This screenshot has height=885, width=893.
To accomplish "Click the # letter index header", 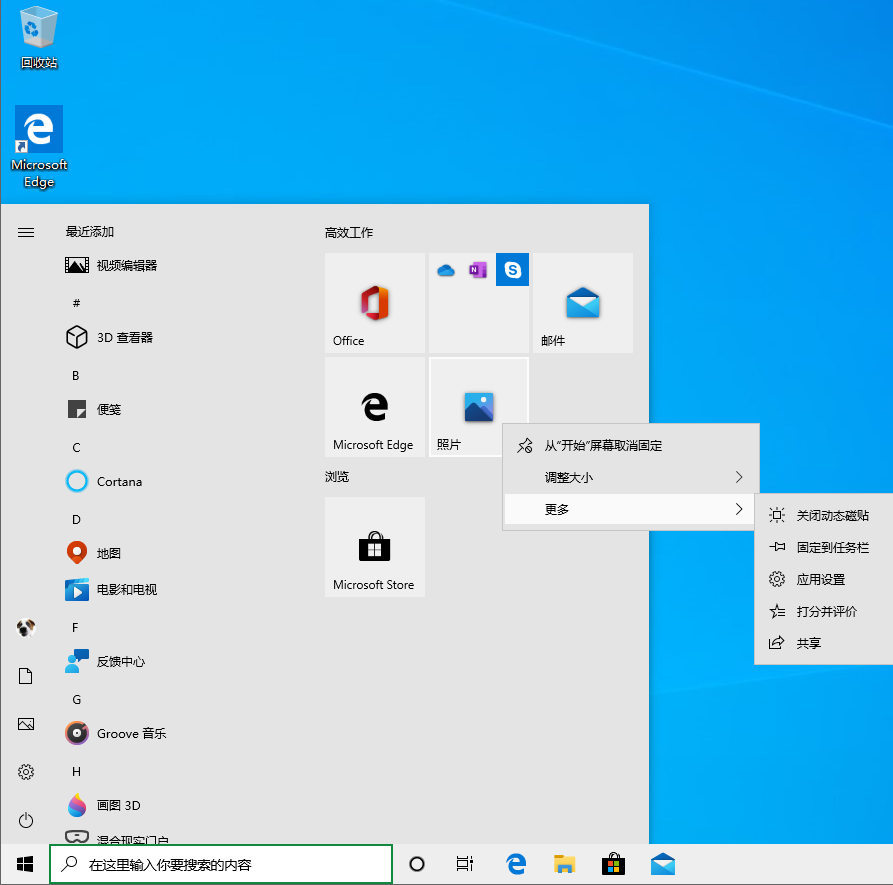I will [76, 303].
